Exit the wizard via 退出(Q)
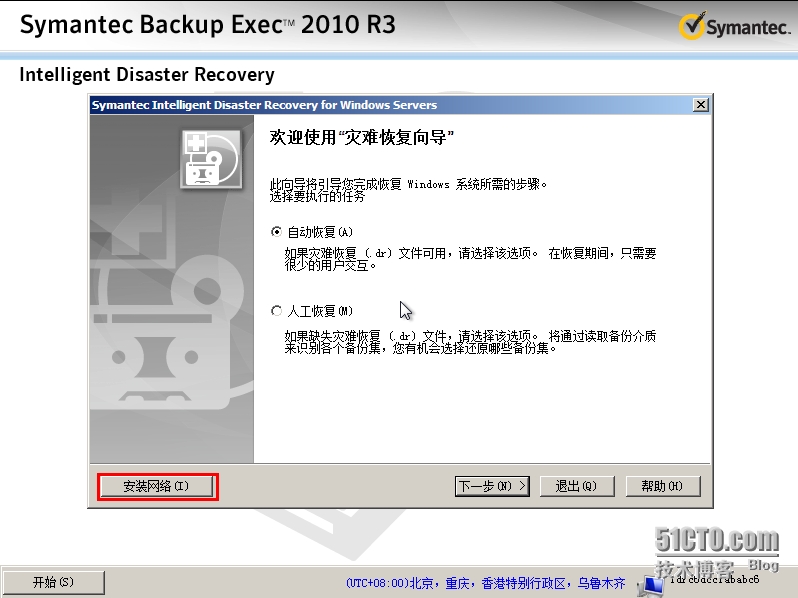Screen dimensions: 798x598 [x=577, y=486]
